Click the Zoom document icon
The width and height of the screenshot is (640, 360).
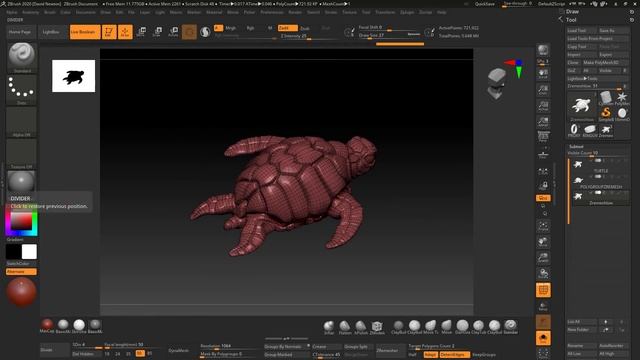pos(543,90)
